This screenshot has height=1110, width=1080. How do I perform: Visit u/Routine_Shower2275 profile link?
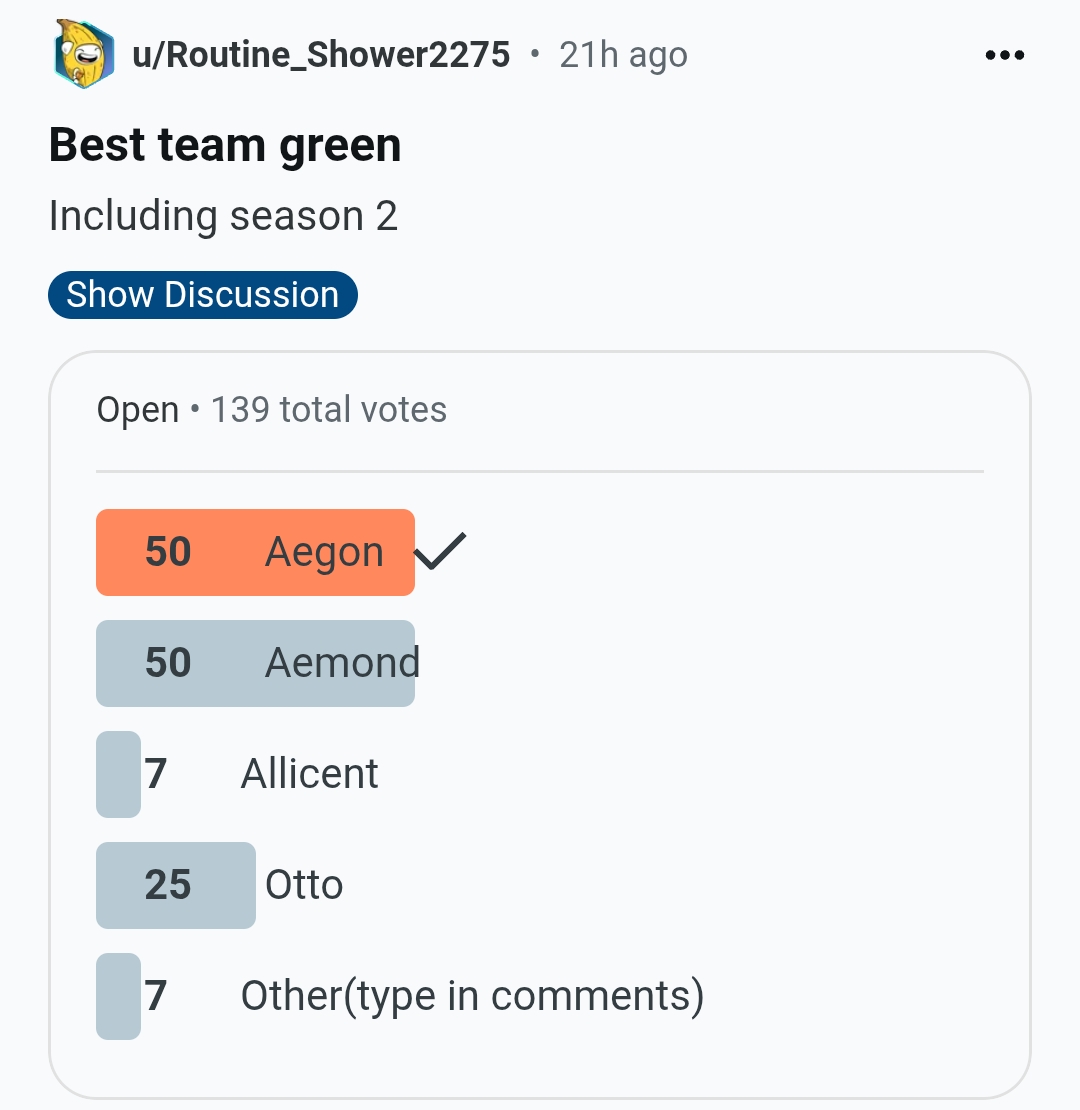click(x=321, y=55)
